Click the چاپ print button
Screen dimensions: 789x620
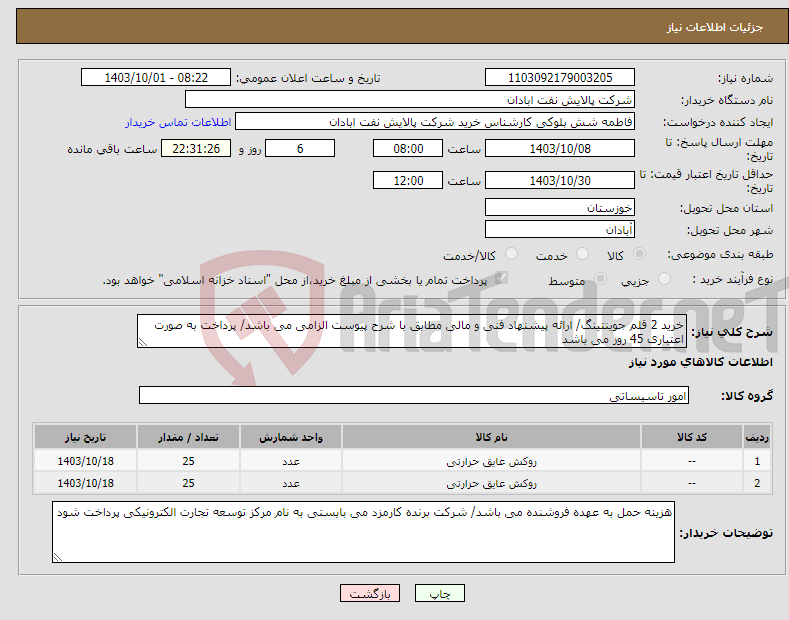pyautogui.click(x=440, y=593)
